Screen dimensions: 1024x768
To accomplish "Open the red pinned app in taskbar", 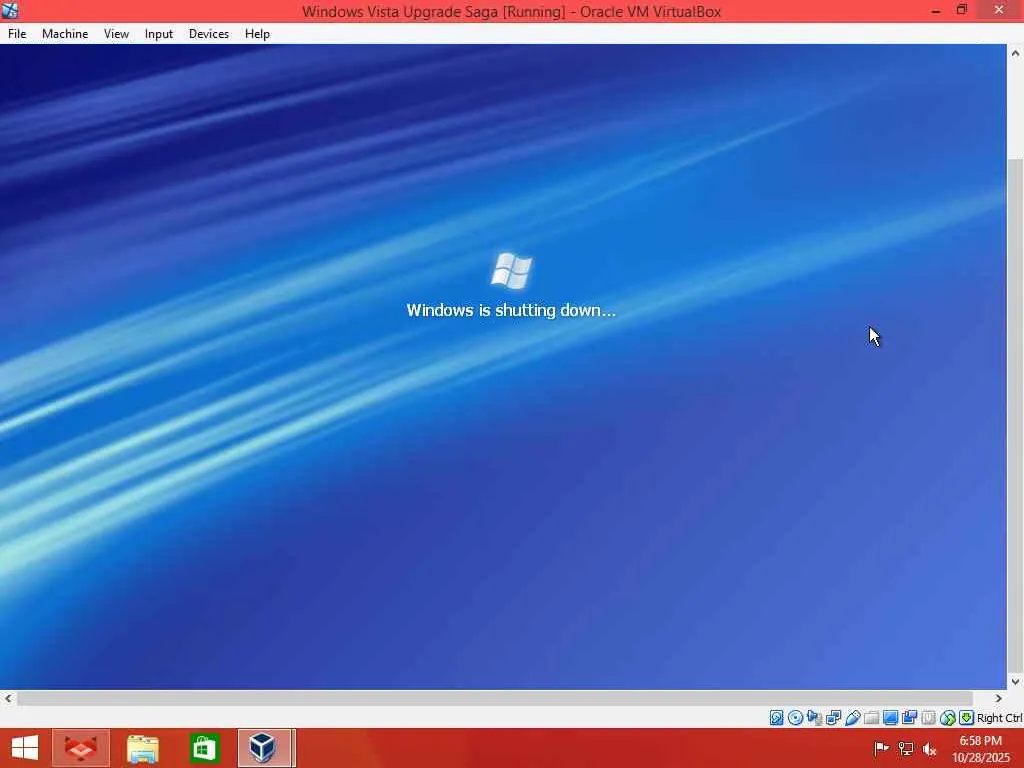I will [x=81, y=748].
